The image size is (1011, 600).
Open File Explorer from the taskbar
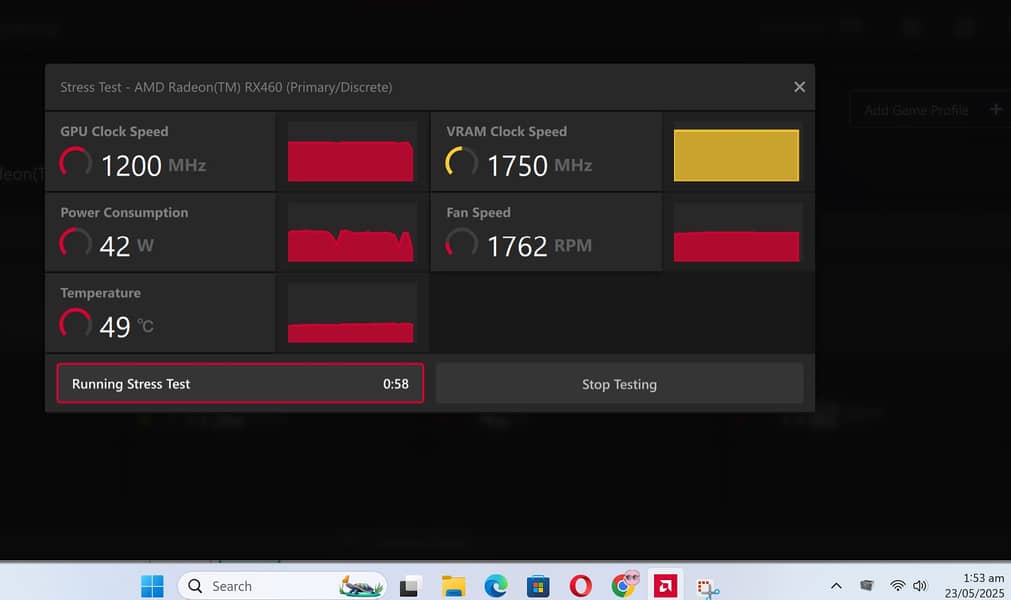click(453, 586)
